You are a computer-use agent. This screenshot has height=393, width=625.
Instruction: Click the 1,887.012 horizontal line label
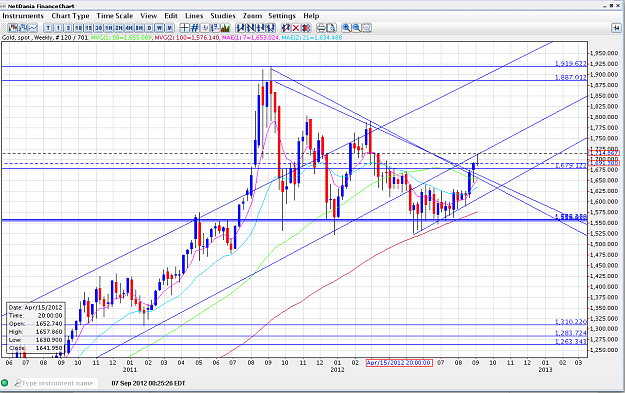pyautogui.click(x=571, y=77)
